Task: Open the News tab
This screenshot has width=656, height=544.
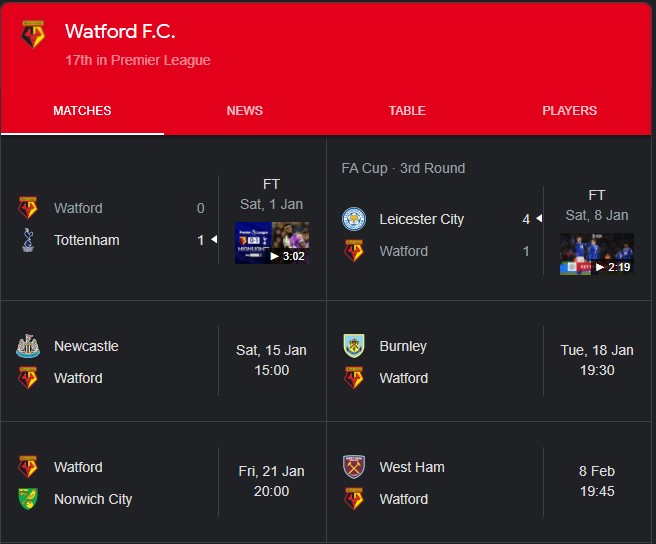Action: [x=245, y=111]
